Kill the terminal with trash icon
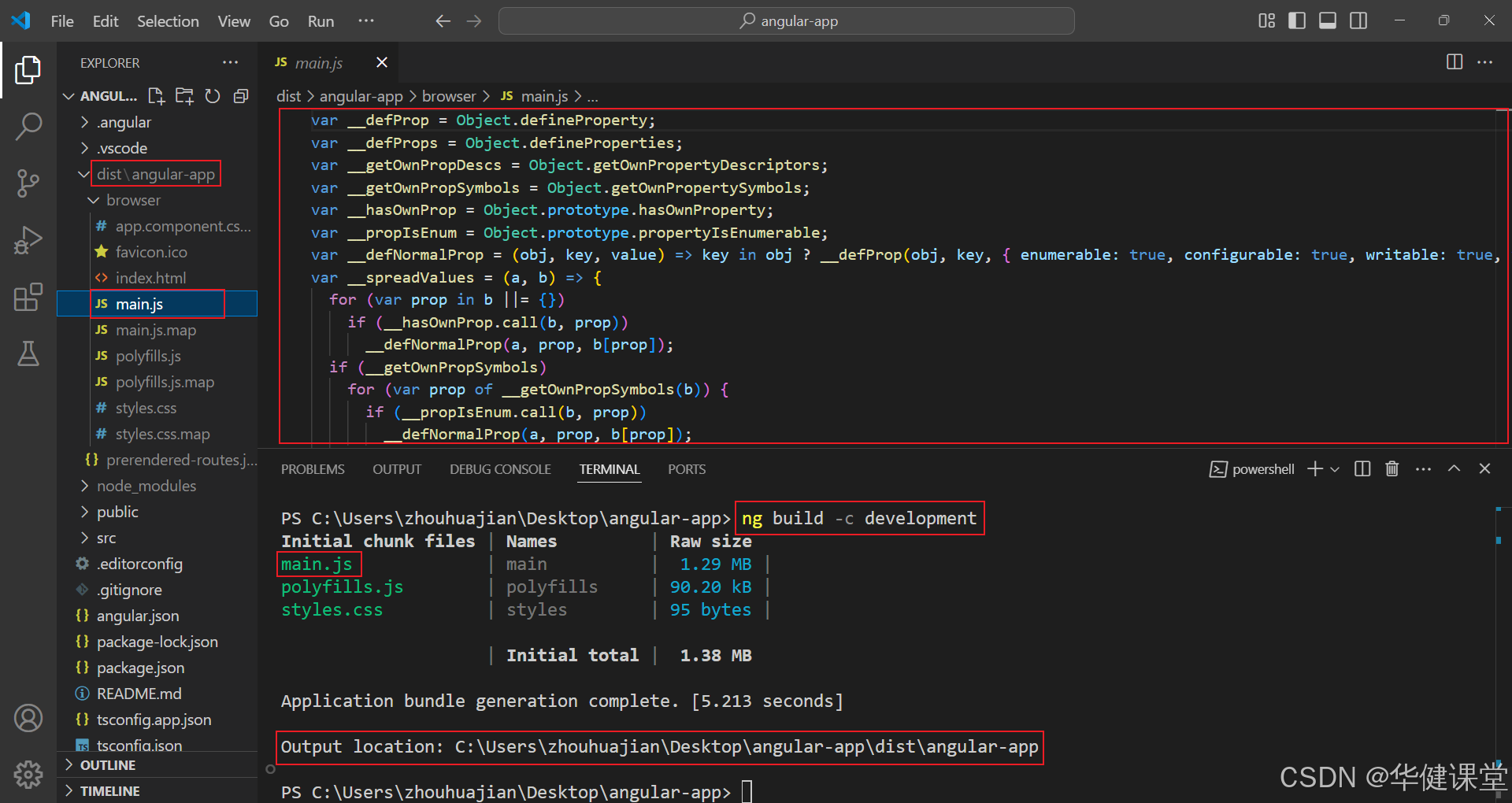1512x803 pixels. [1392, 469]
